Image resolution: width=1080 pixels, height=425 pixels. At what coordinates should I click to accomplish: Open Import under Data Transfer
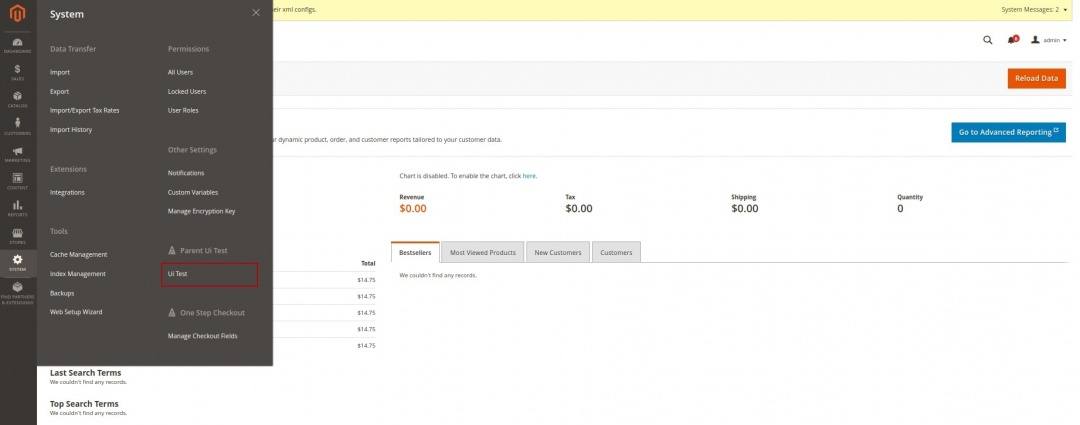tap(60, 72)
